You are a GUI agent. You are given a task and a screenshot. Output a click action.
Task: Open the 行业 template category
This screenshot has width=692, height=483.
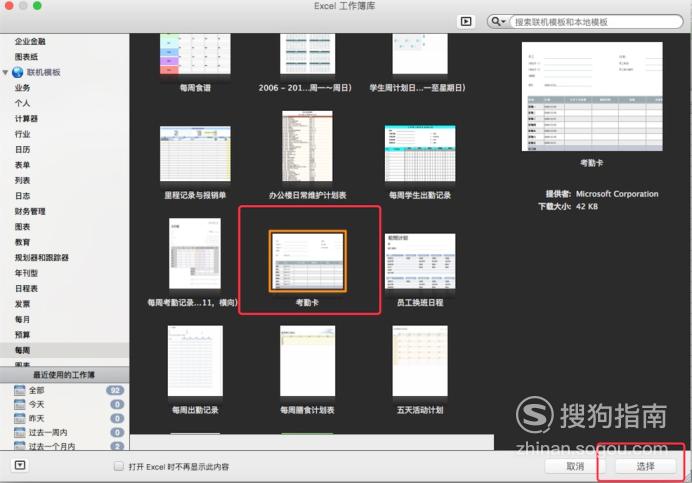(x=23, y=134)
